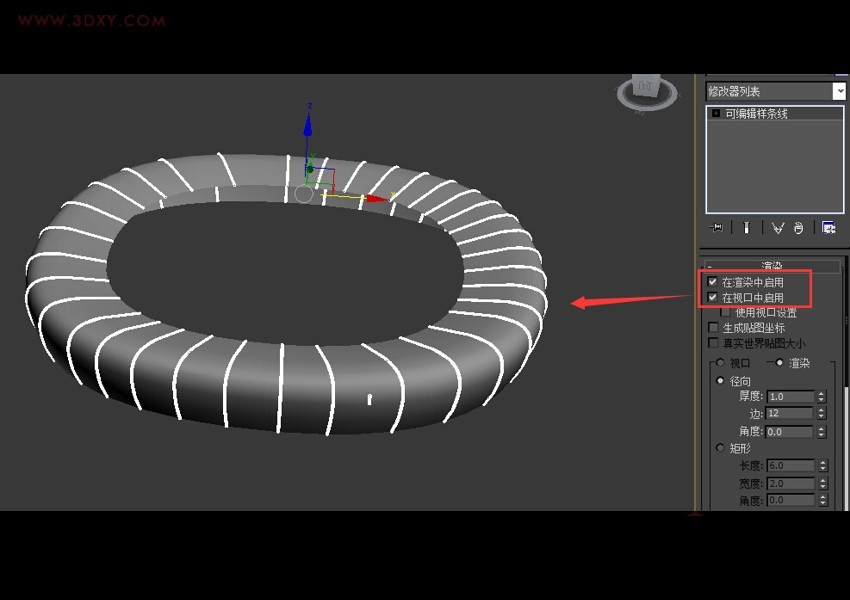The image size is (850, 600).
Task: Uncheck 在视口中启用 checkbox
Action: pos(712,297)
